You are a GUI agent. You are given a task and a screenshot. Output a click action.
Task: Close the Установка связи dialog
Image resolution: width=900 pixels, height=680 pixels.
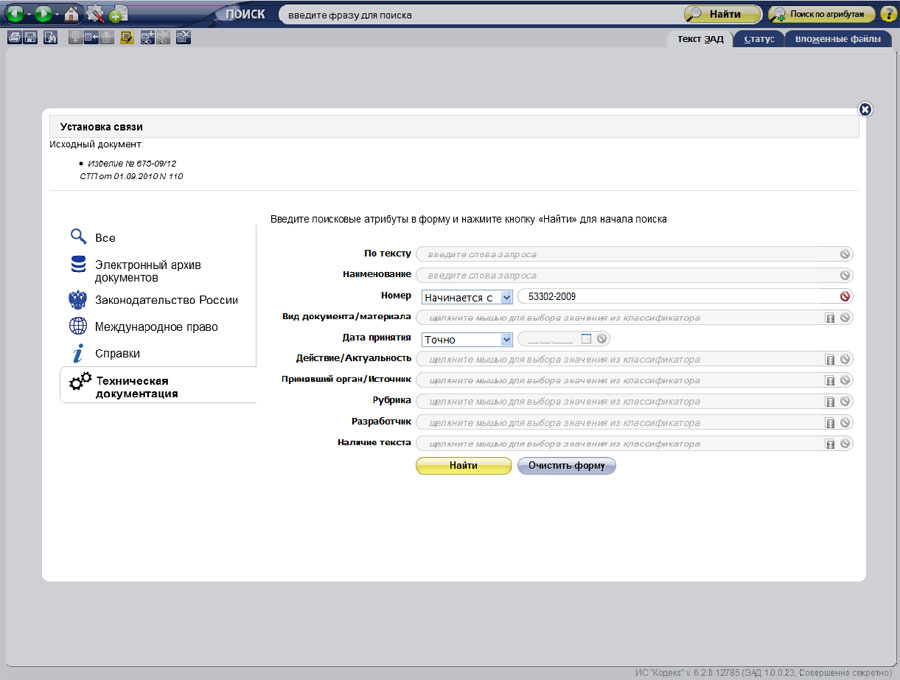click(865, 109)
